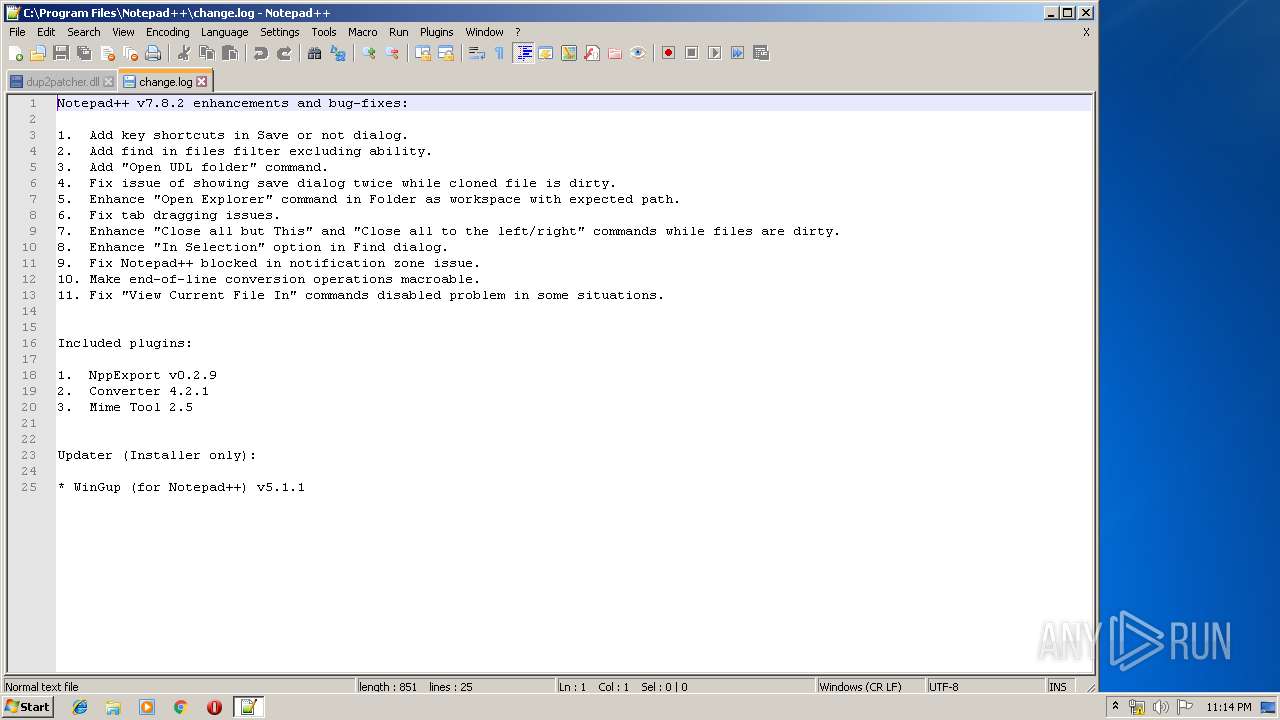Toggle Word wrap toolbar icon

pos(477,53)
